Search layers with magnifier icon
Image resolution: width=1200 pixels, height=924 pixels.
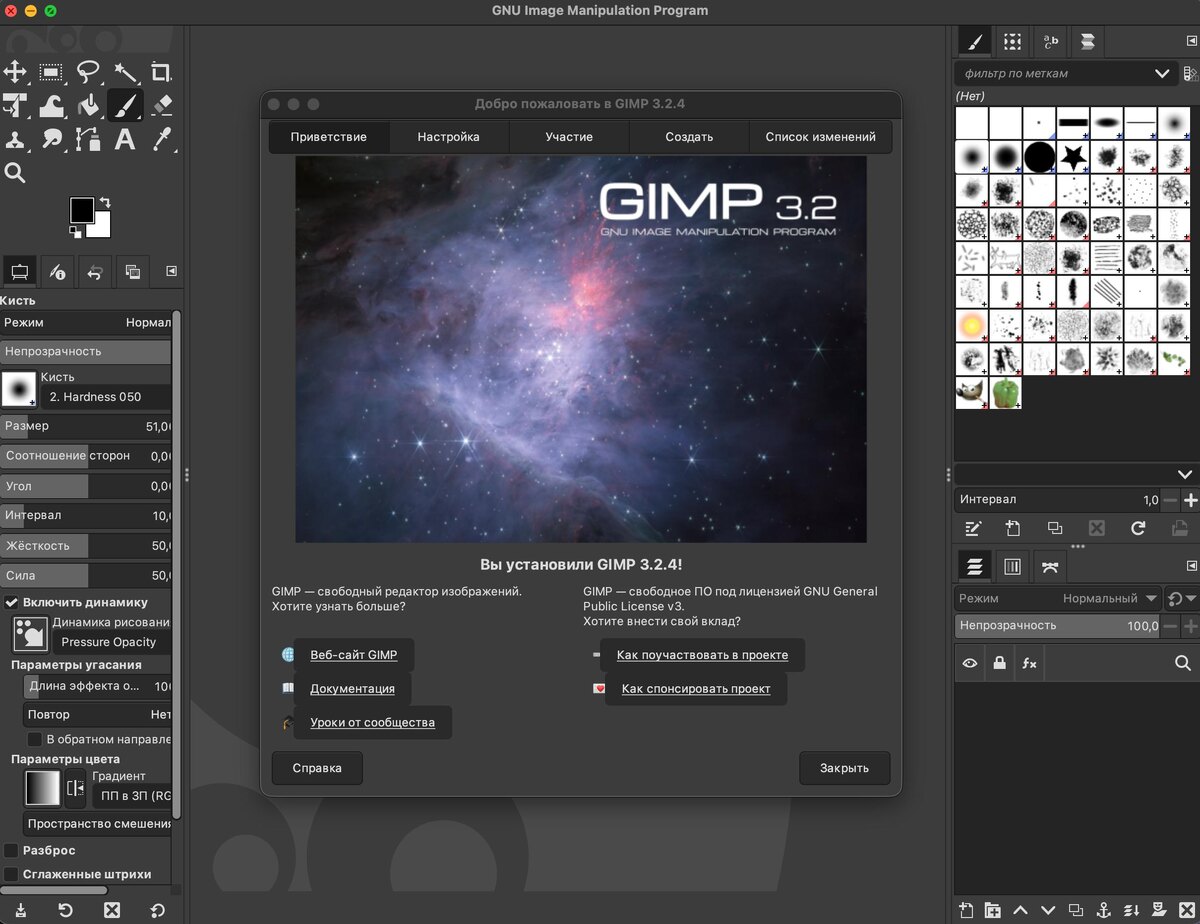point(1183,663)
